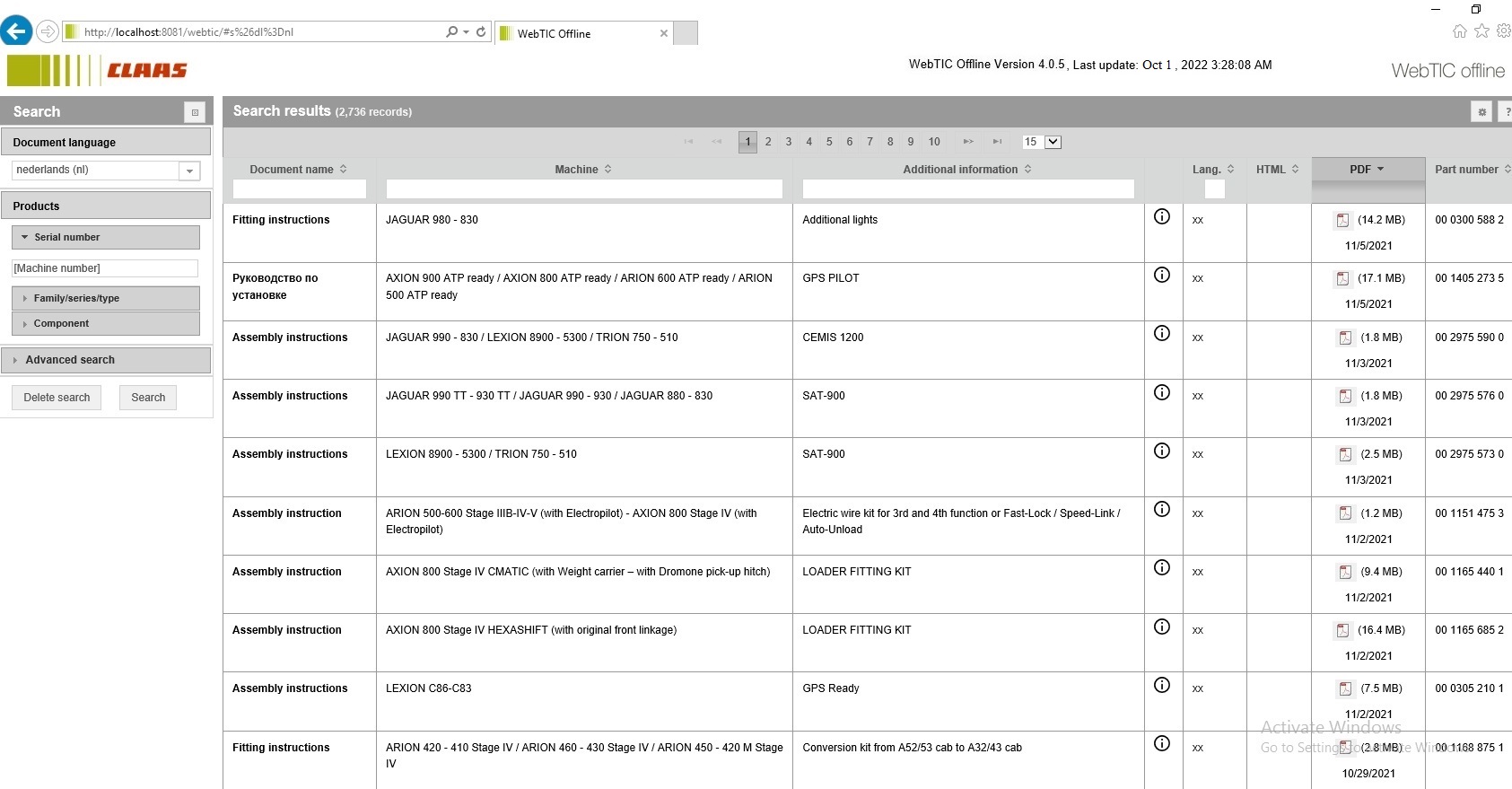
Task: Open the records-per-page dropdown showing 15
Action: (1053, 142)
